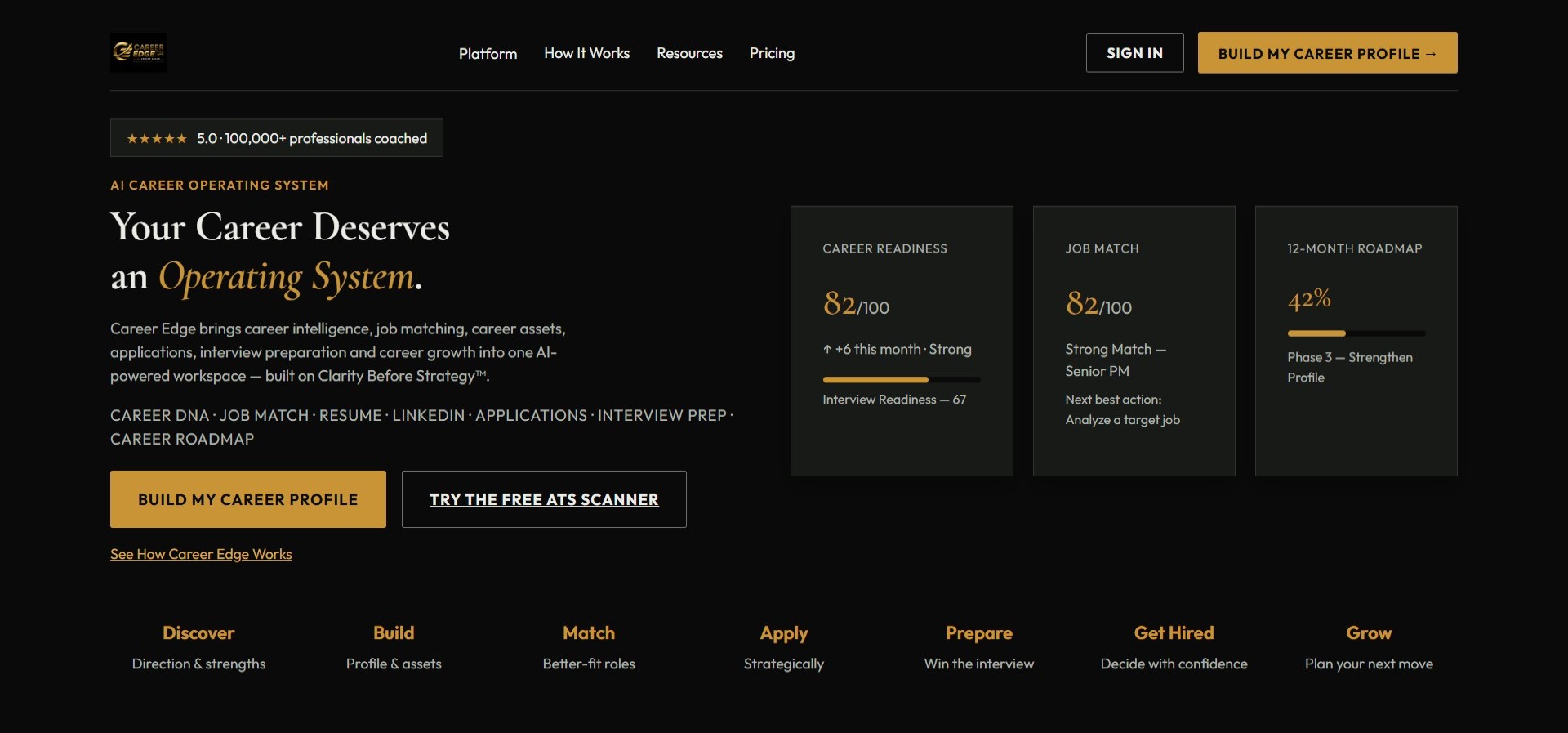The width and height of the screenshot is (1568, 733).
Task: Open the Platform menu item
Action: (x=488, y=53)
